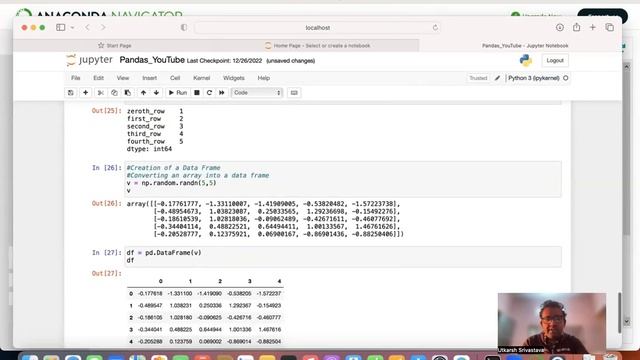Open the cell type Code dropdown
Screen dimensions: 640x360
point(257,93)
